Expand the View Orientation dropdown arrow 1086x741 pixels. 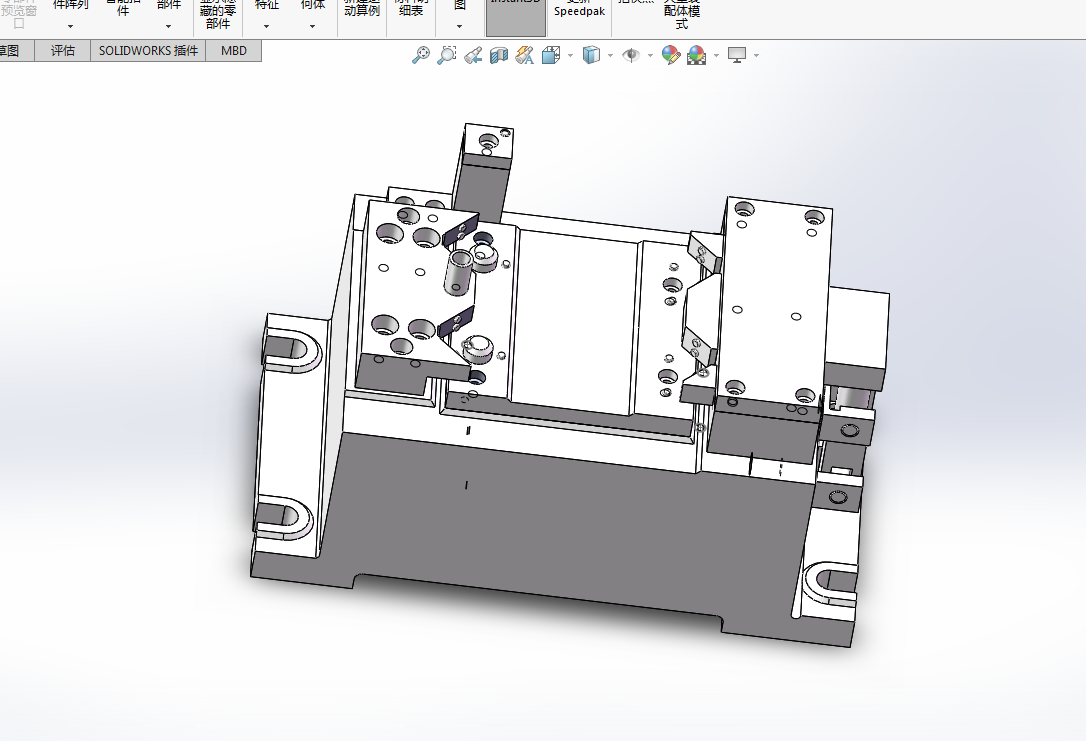coord(570,55)
